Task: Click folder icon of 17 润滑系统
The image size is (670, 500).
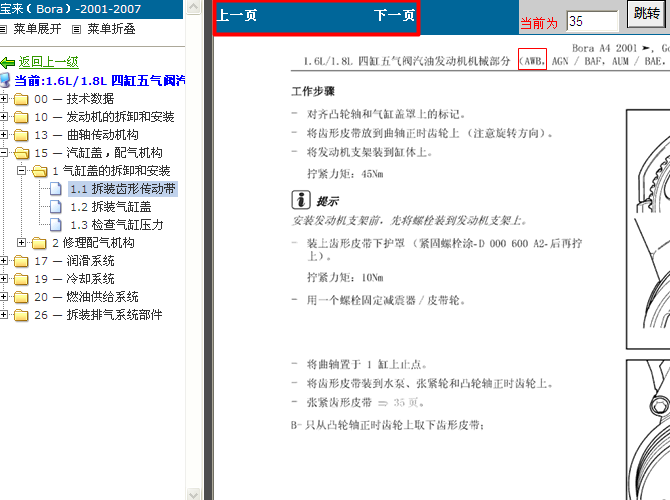Action: 21,261
